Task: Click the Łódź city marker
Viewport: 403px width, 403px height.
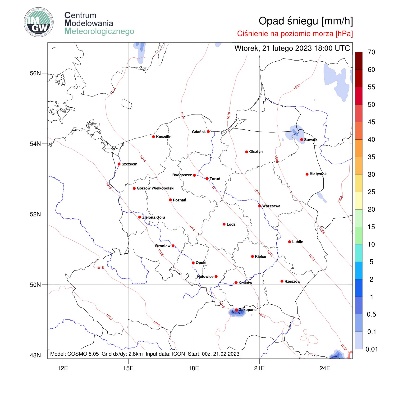Action: coord(224,224)
